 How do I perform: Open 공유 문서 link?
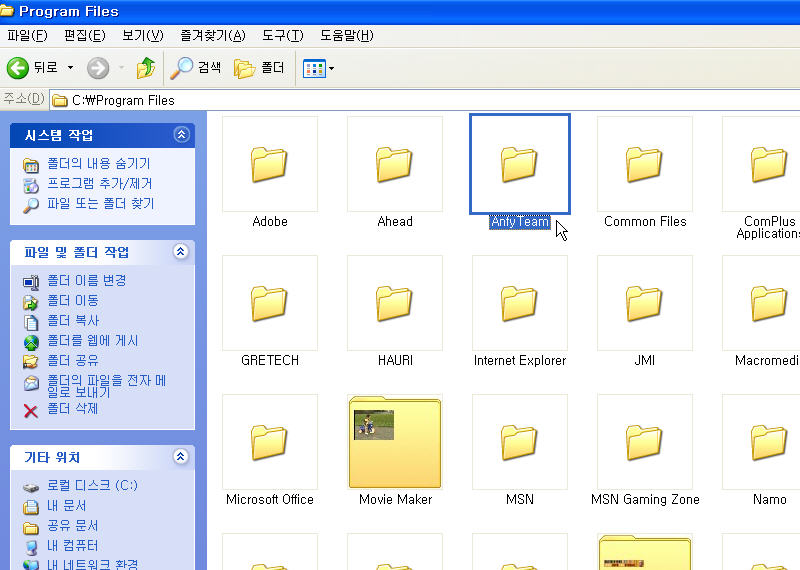tap(72, 526)
